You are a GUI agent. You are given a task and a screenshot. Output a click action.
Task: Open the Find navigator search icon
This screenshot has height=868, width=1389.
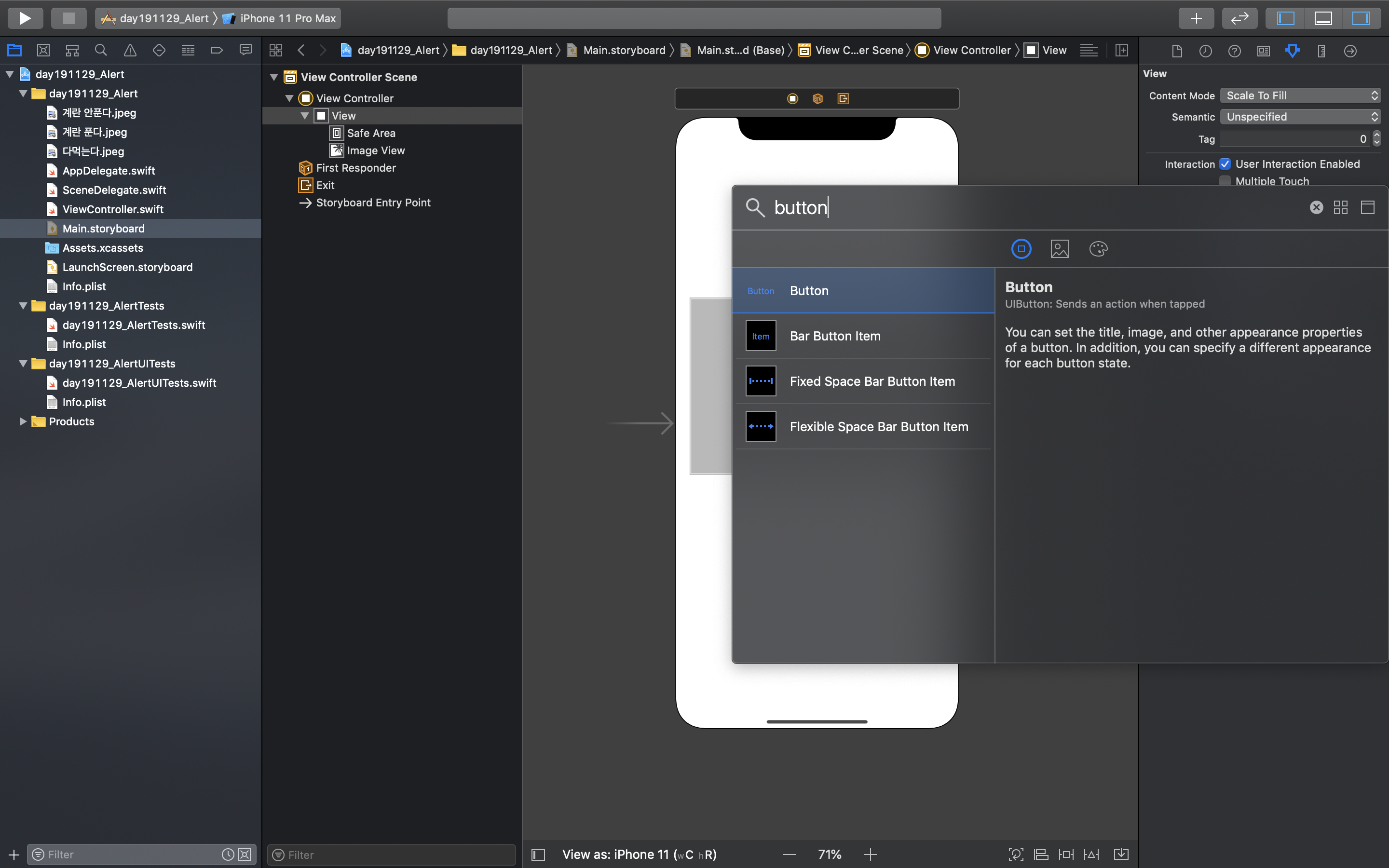101,50
